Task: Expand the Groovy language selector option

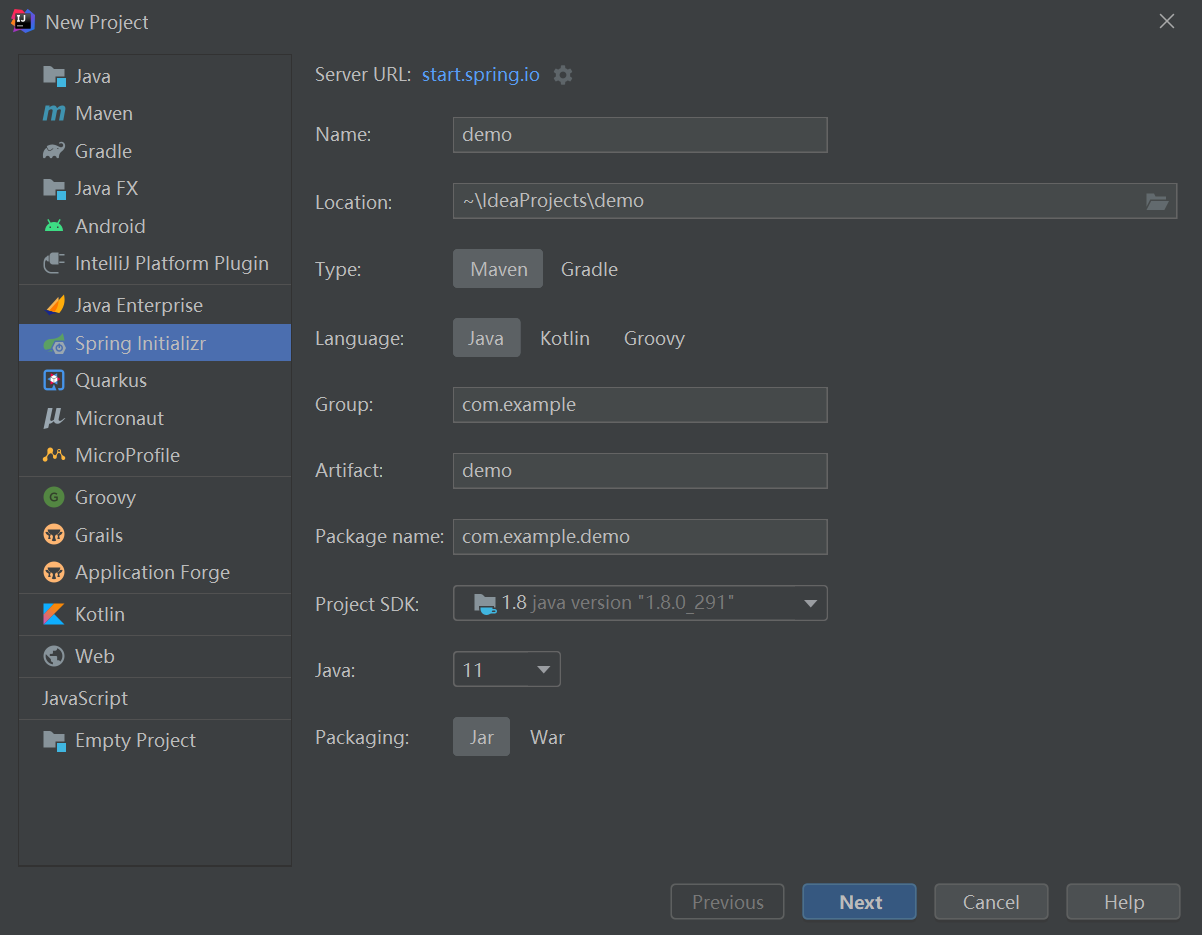Action: pos(654,338)
